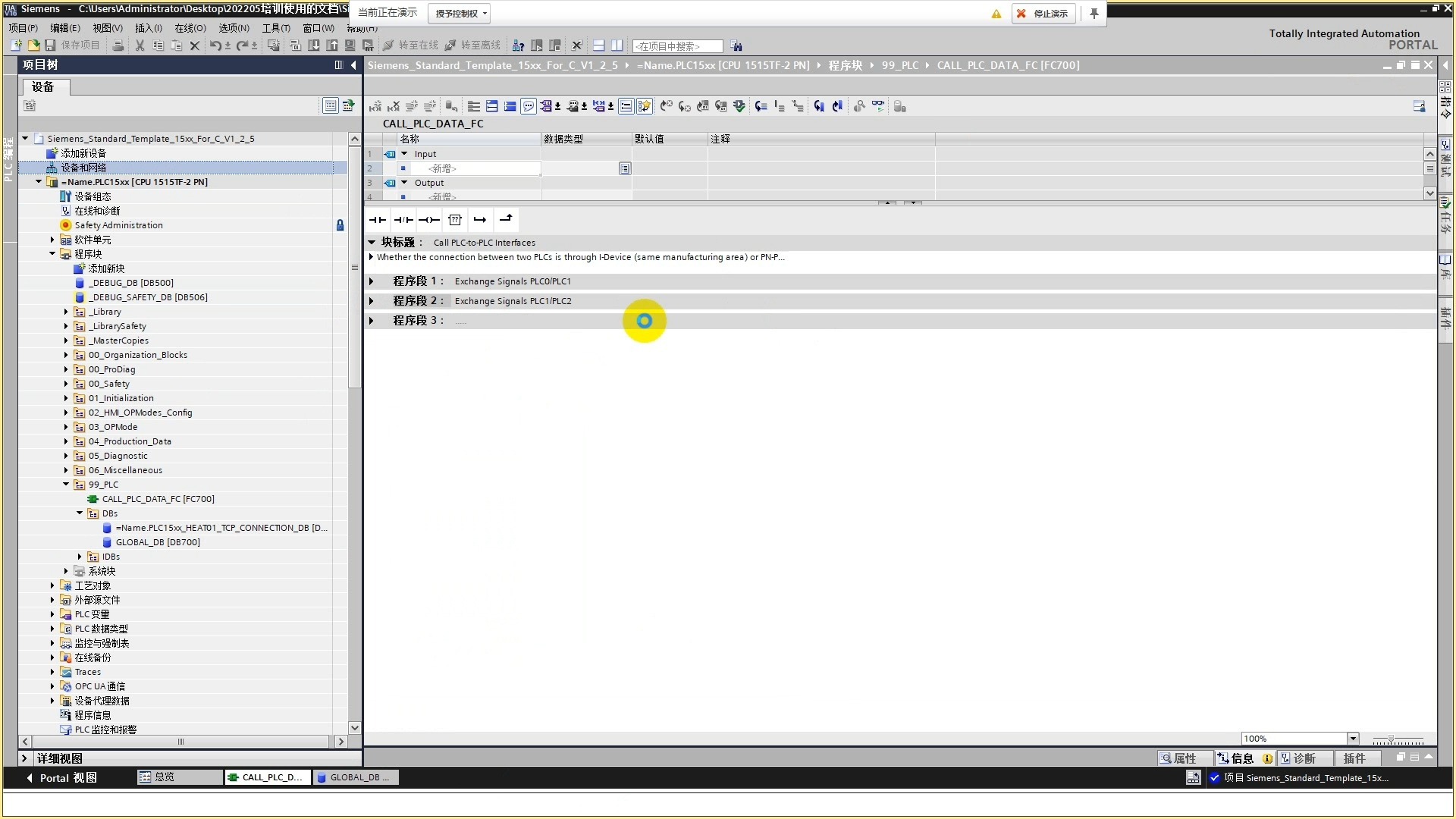
Task: Insert a normally closed contact
Action: pyautogui.click(x=403, y=220)
